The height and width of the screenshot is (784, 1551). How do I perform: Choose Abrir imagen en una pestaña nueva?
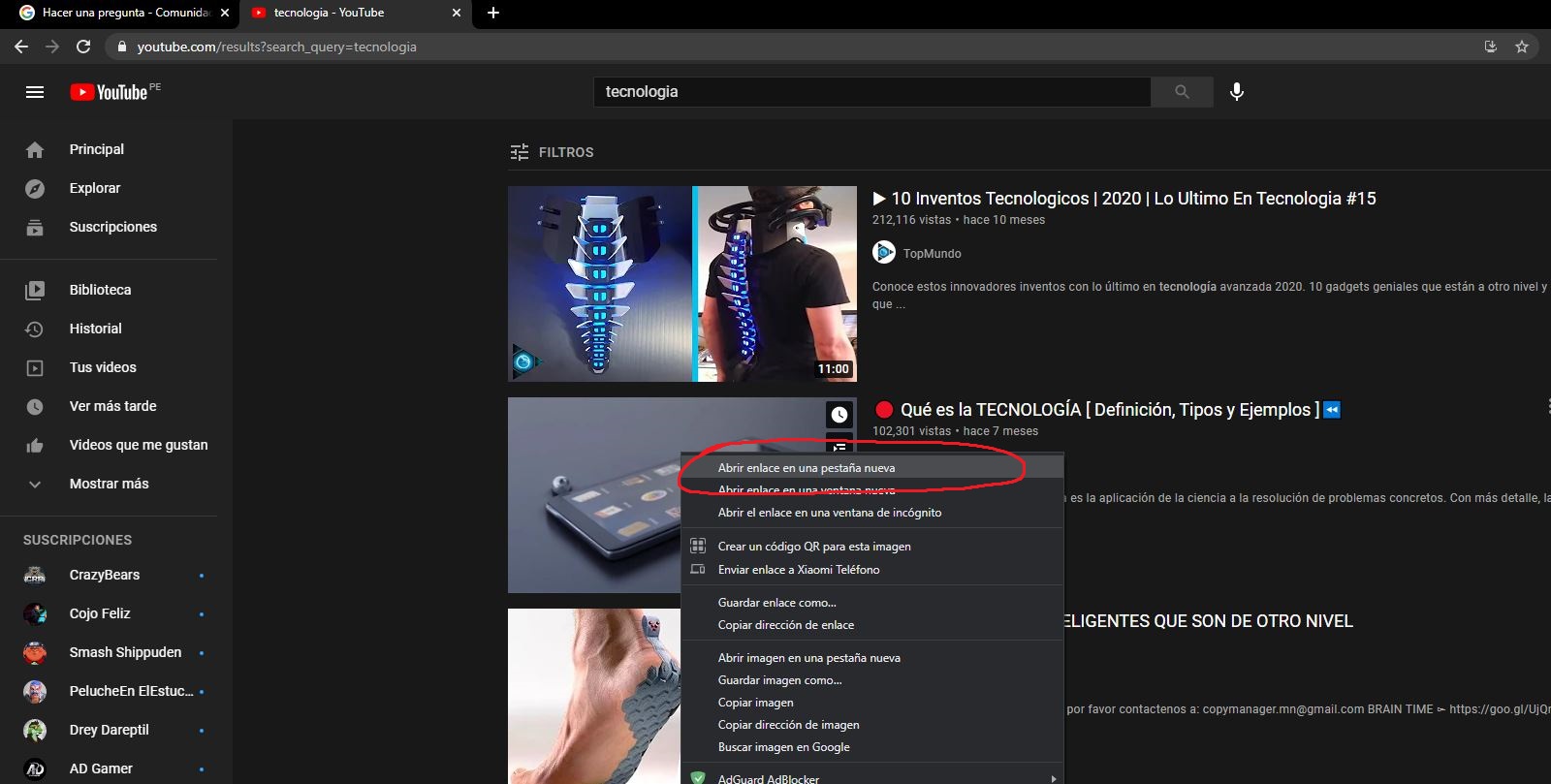(x=872, y=658)
